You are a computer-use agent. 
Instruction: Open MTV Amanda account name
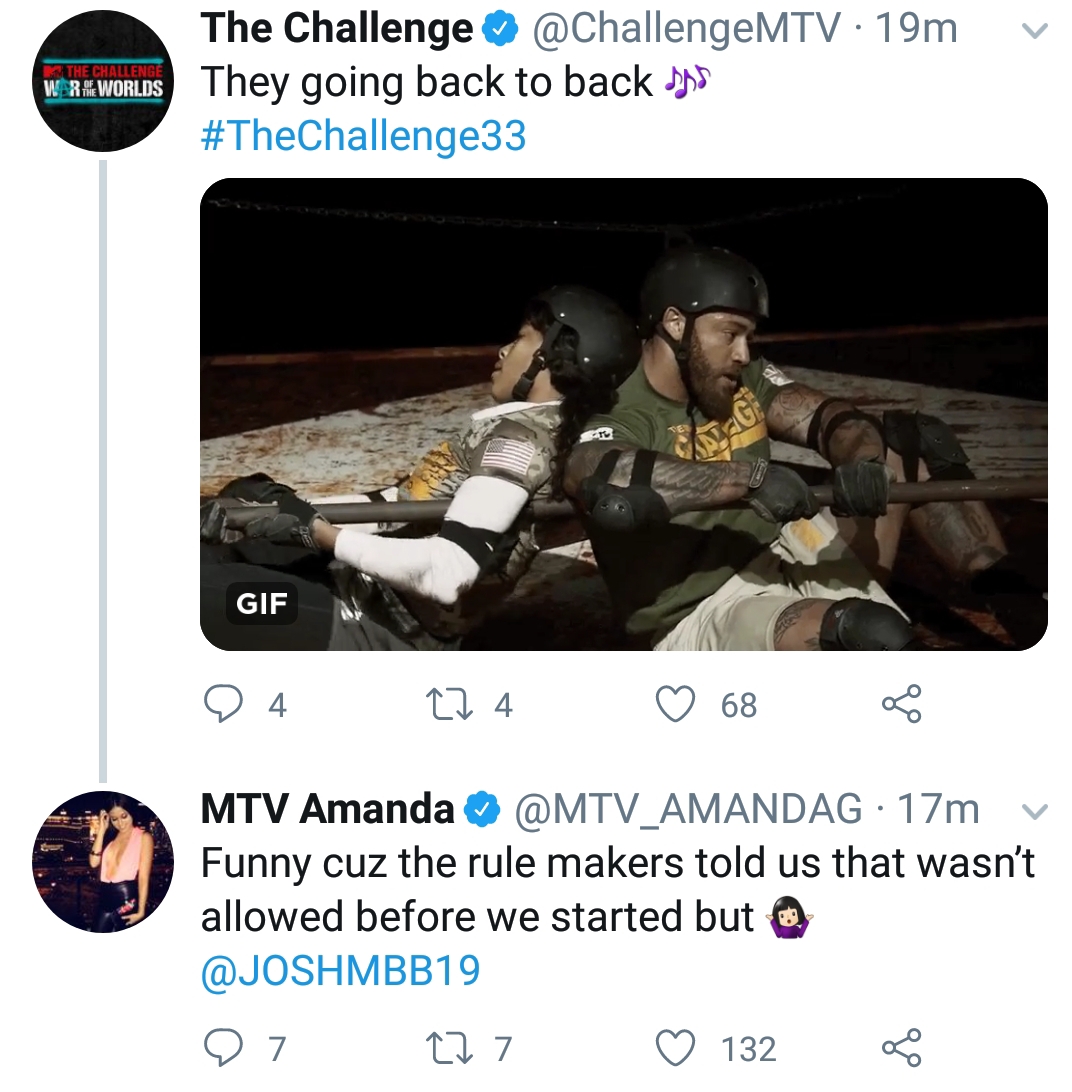pos(327,809)
